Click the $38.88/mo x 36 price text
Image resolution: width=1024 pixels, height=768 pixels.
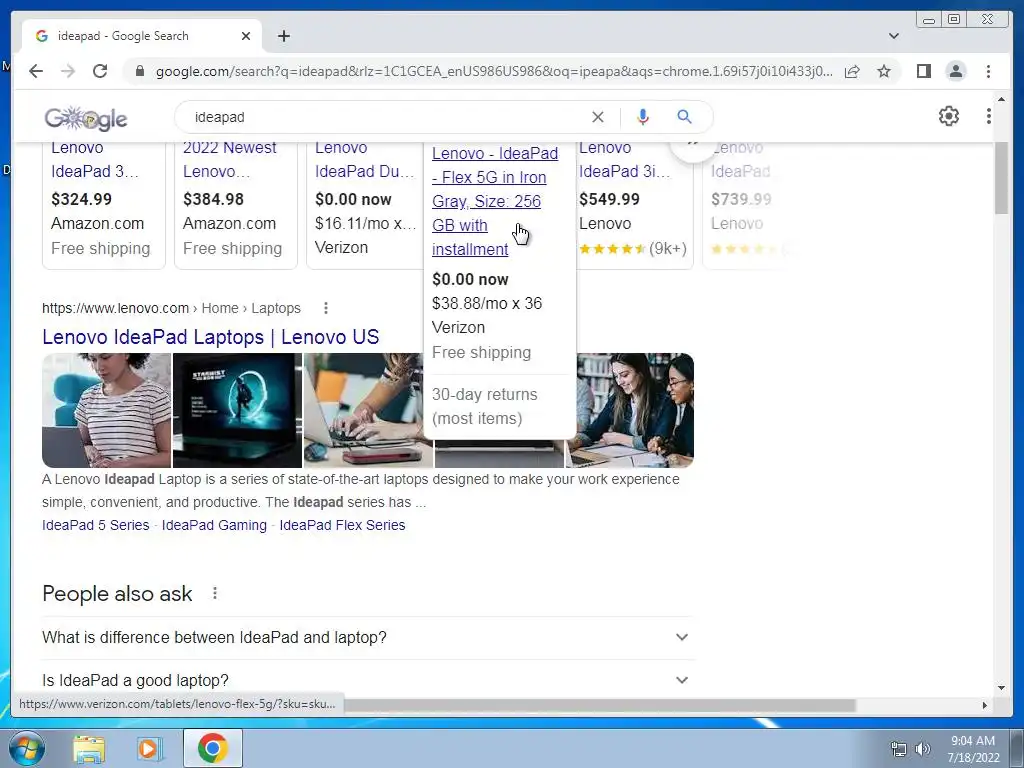click(x=487, y=304)
